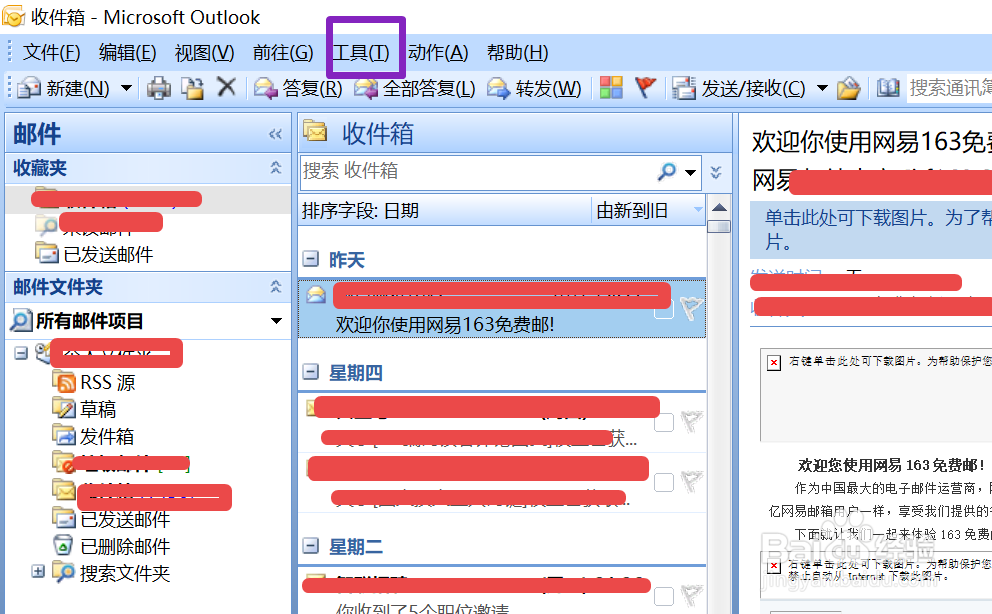Image resolution: width=992 pixels, height=614 pixels.
Task: Click the first blocked image placeholder icon
Action: pos(773,363)
